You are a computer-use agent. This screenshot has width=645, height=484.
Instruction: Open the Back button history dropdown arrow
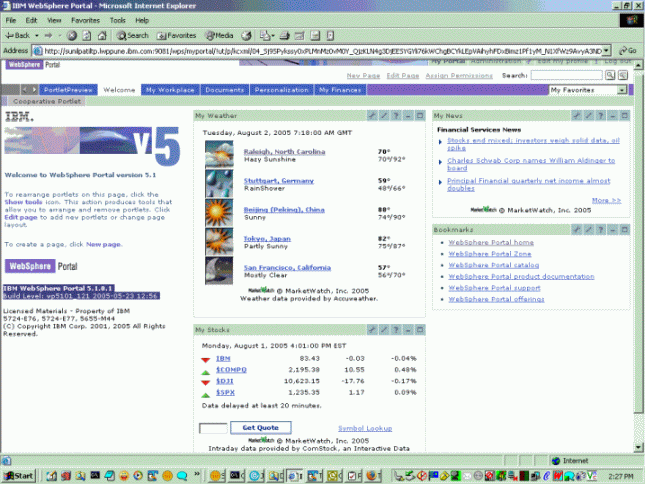pyautogui.click(x=38, y=35)
